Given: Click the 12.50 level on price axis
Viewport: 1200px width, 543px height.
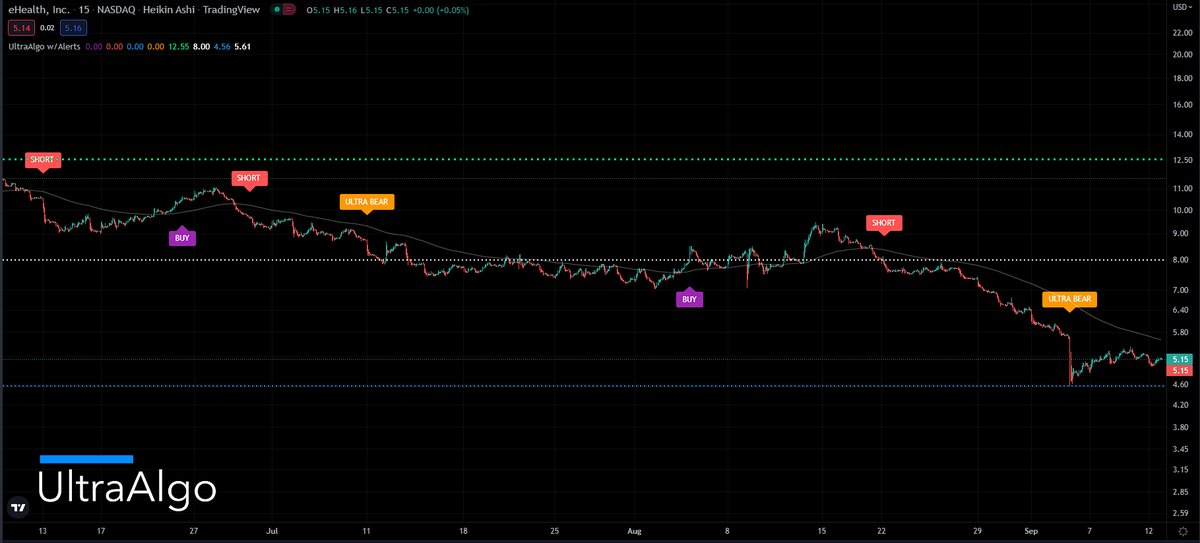Looking at the screenshot, I should click(1181, 160).
